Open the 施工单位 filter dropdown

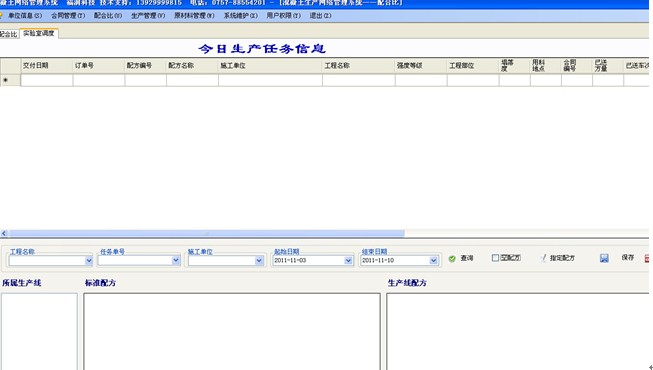259,261
